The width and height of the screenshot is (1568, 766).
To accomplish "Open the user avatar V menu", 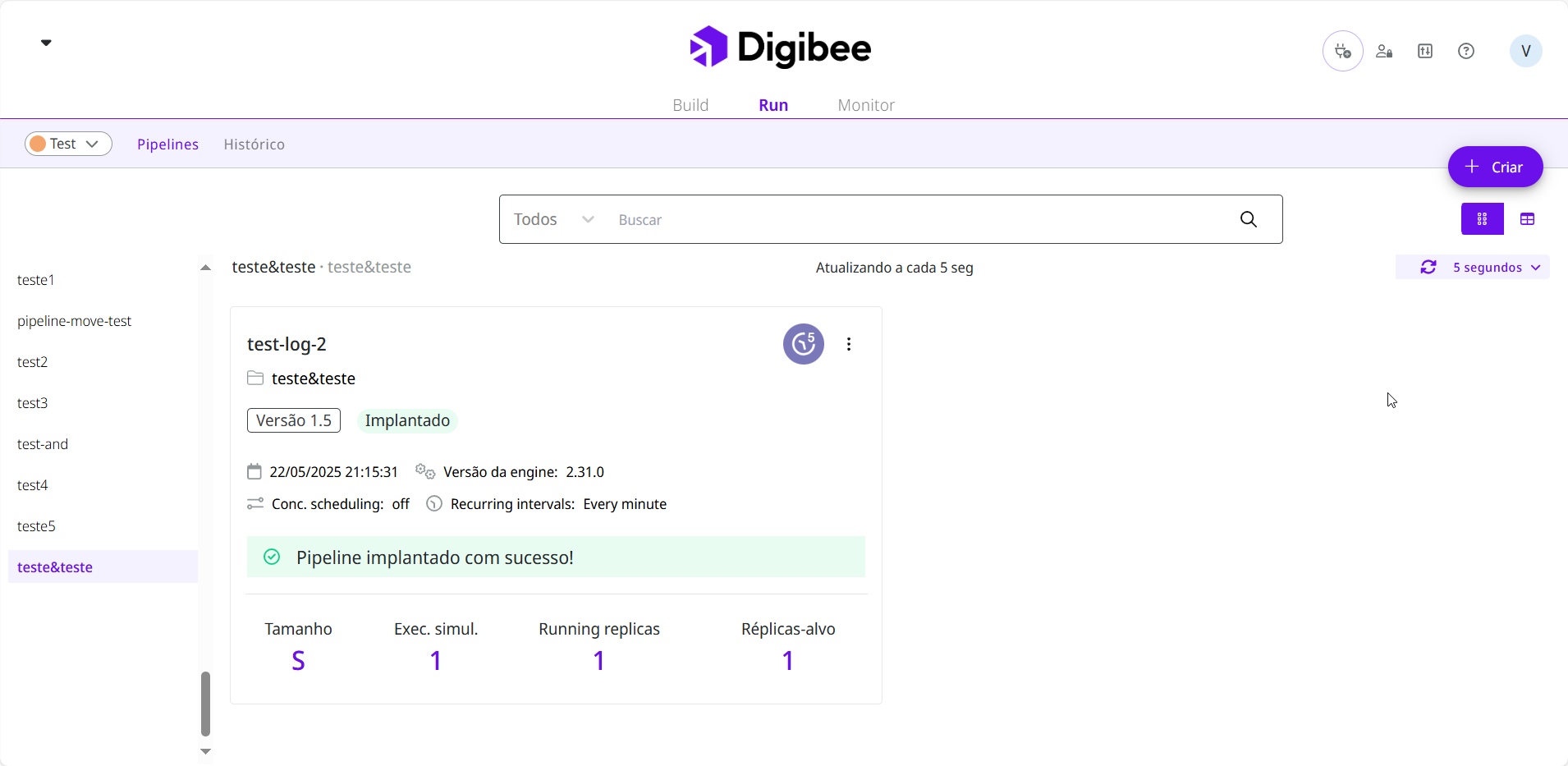I will point(1526,51).
